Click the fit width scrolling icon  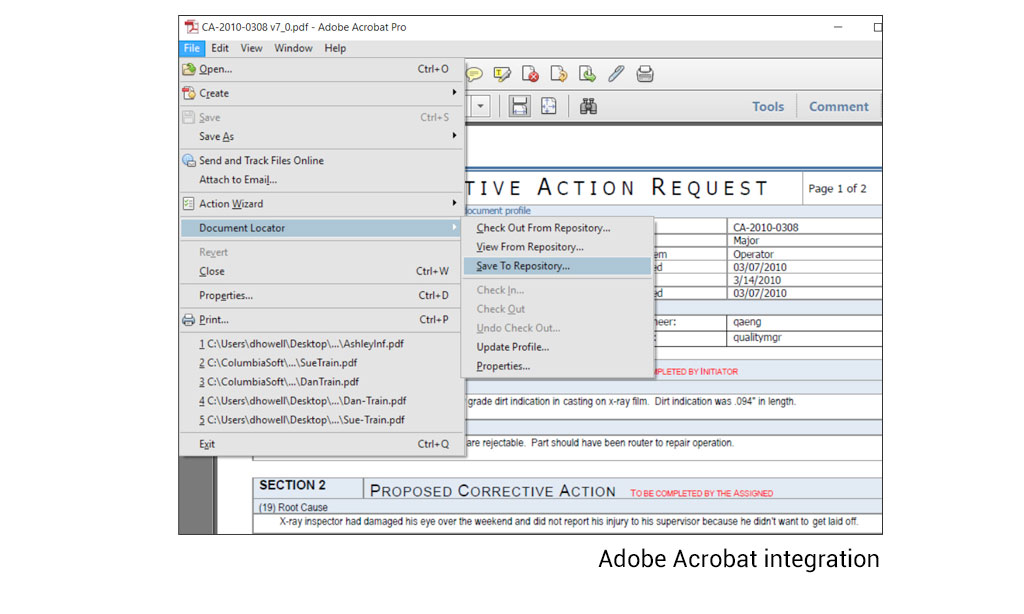[x=519, y=106]
